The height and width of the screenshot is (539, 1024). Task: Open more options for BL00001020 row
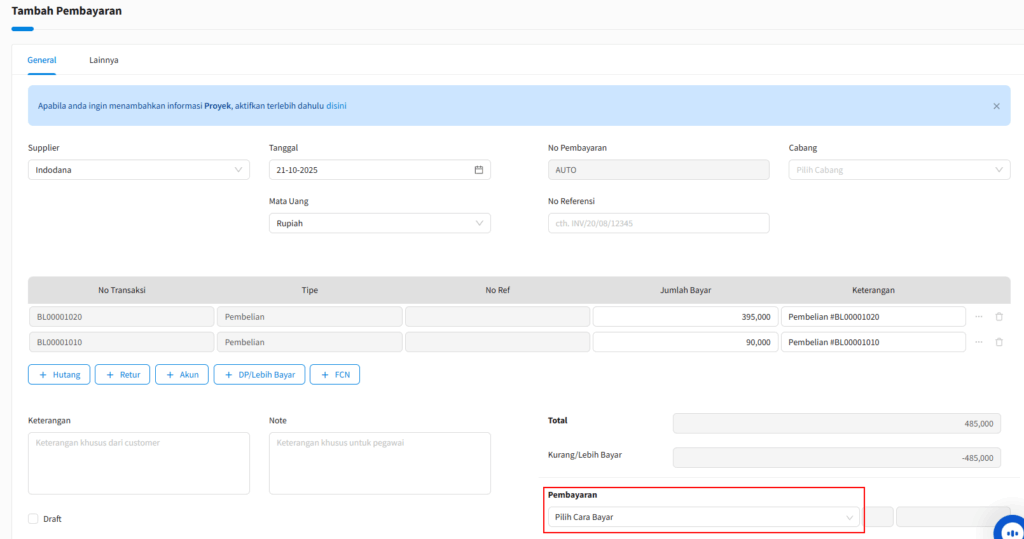click(x=979, y=317)
